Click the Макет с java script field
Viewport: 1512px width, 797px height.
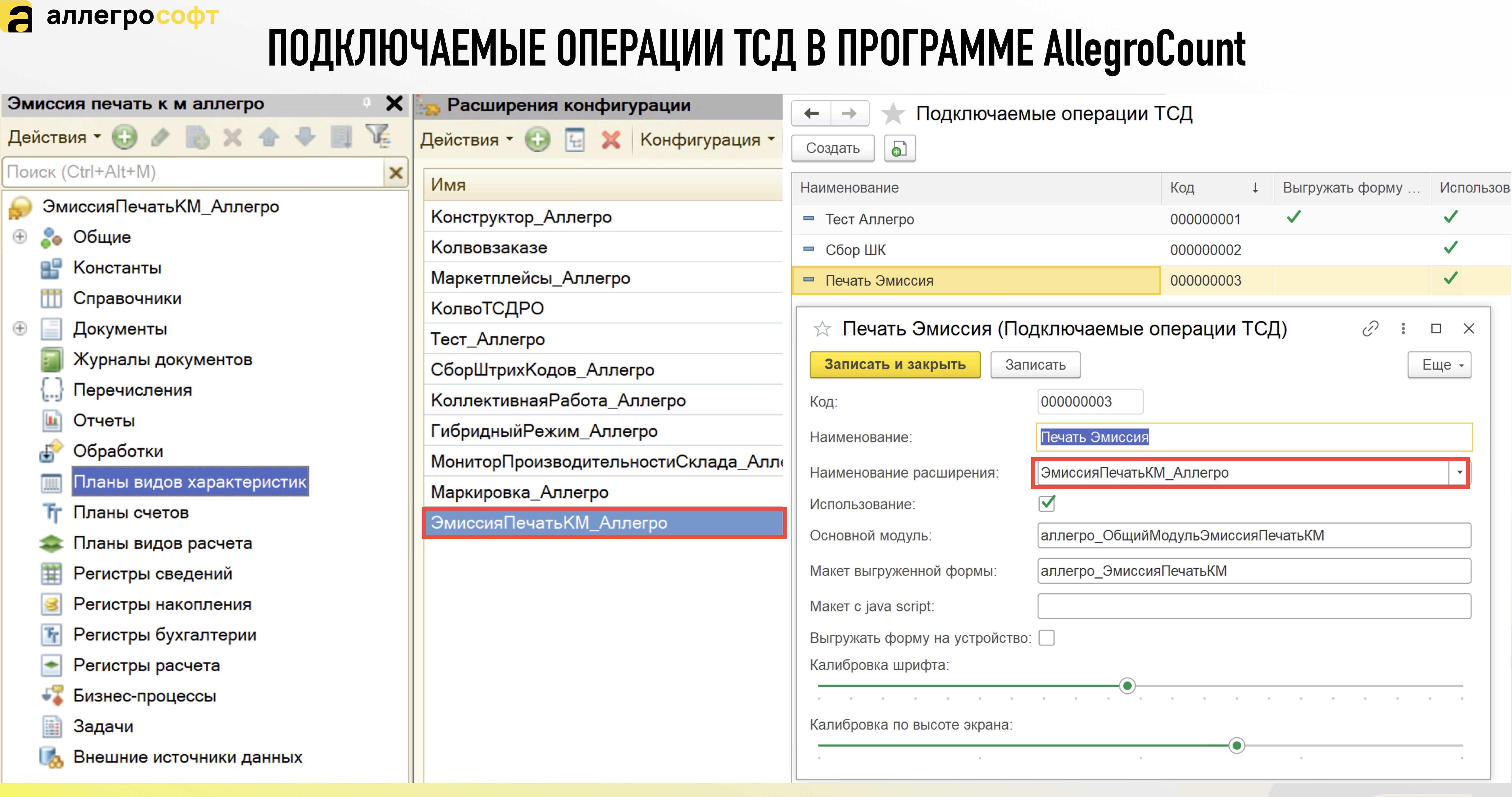pos(1254,606)
